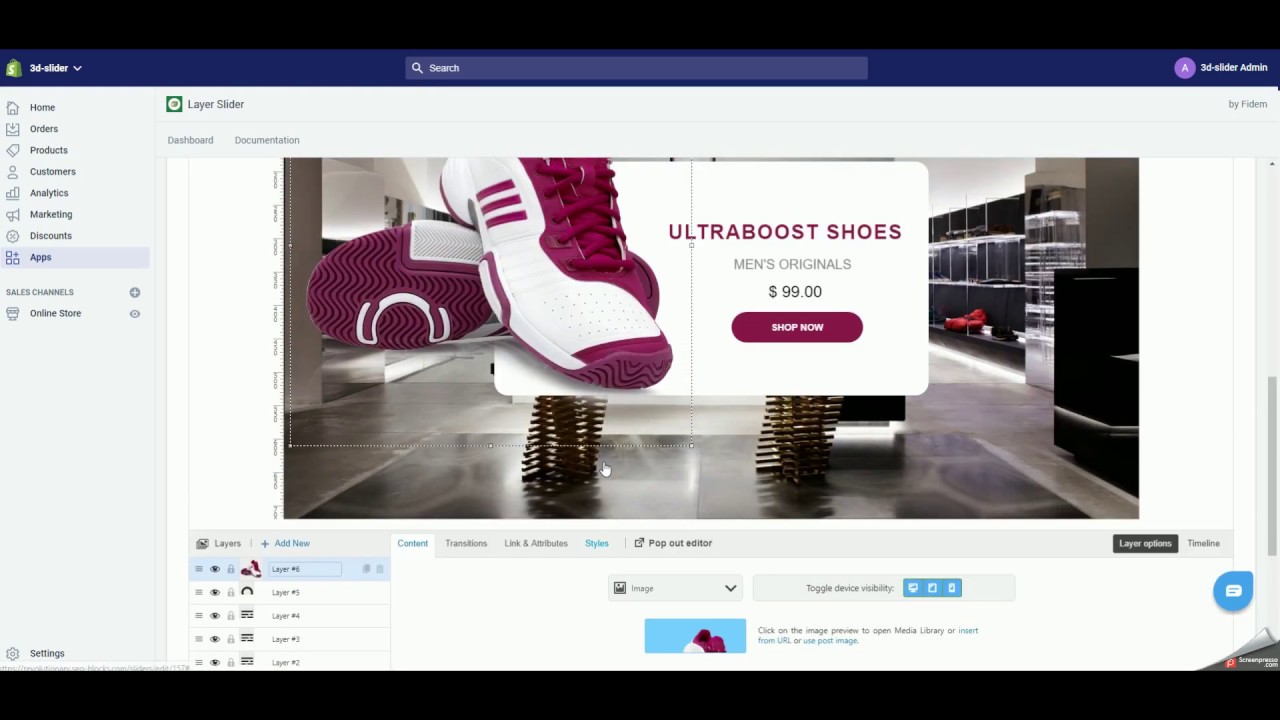
Task: Select the $ 99.00 price text
Action: pos(795,292)
